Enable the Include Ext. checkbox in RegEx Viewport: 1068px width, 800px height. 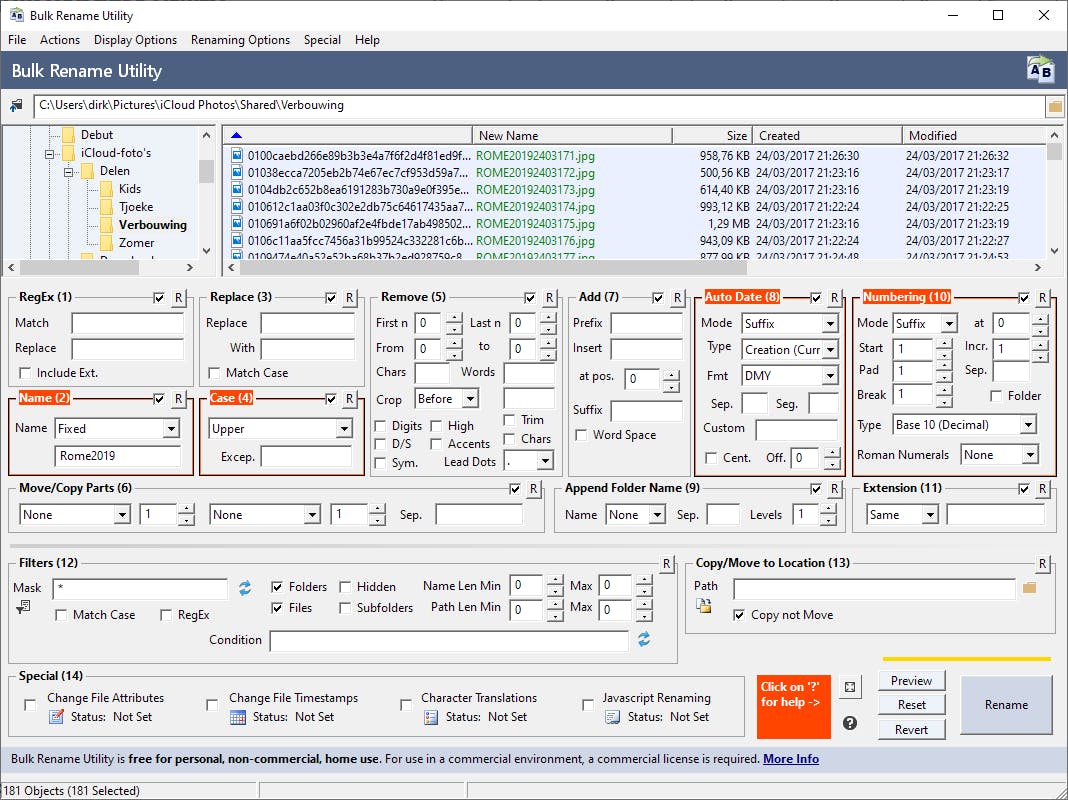point(26,373)
